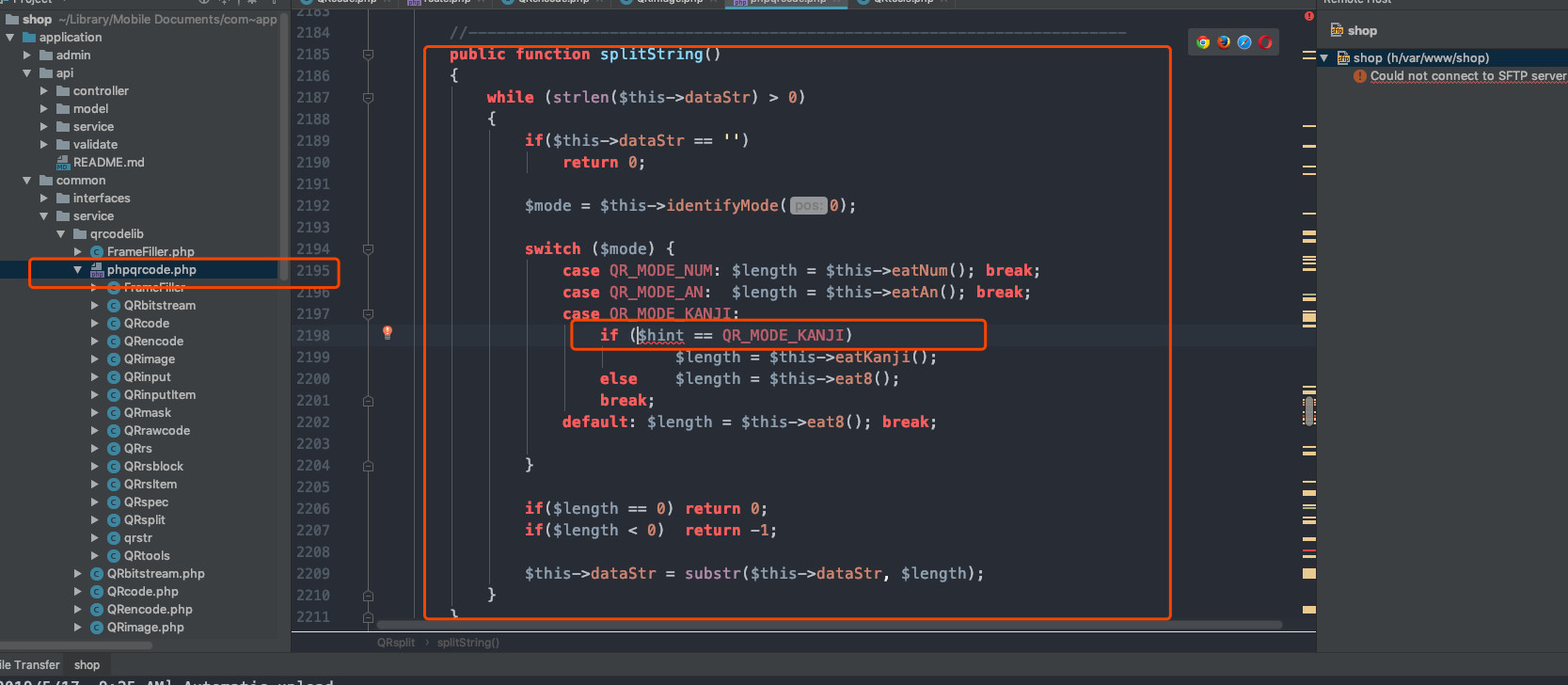Click the QRencode.php file icon

pyautogui.click(x=97, y=610)
